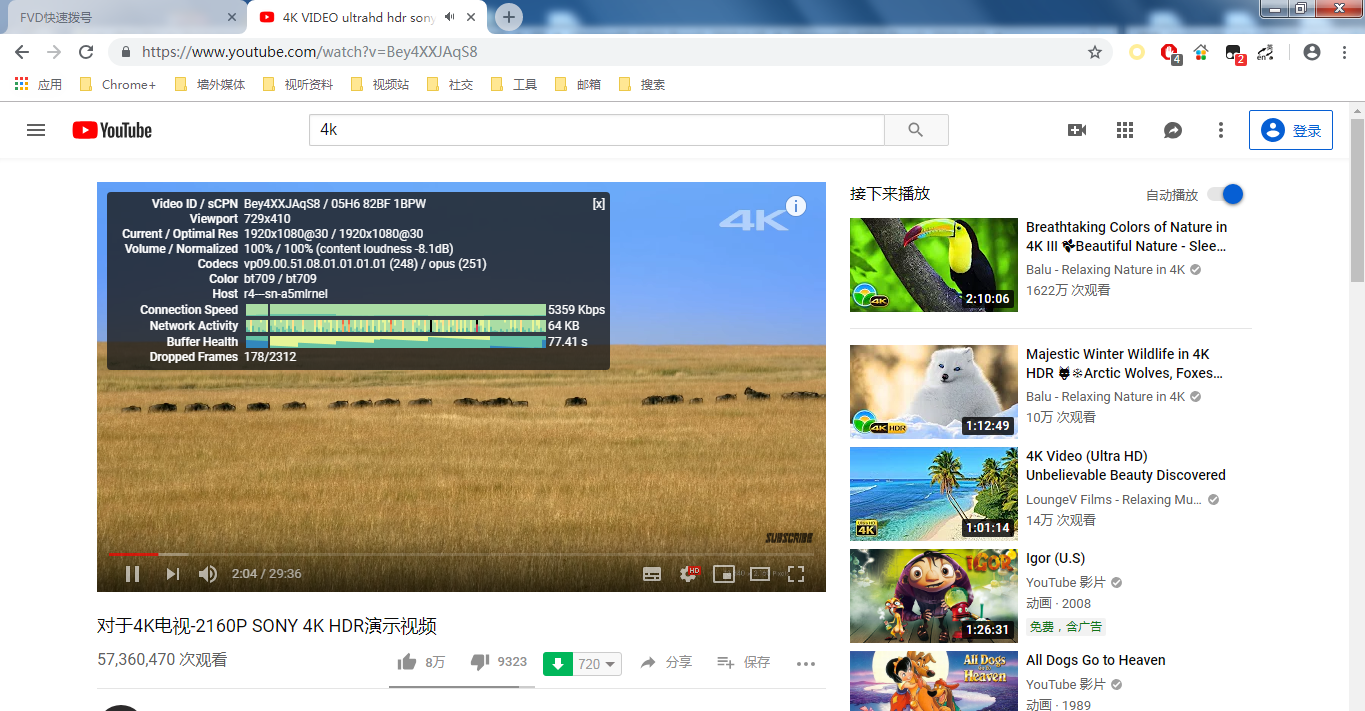Skip to next video in player
1365x711 pixels.
[x=172, y=574]
